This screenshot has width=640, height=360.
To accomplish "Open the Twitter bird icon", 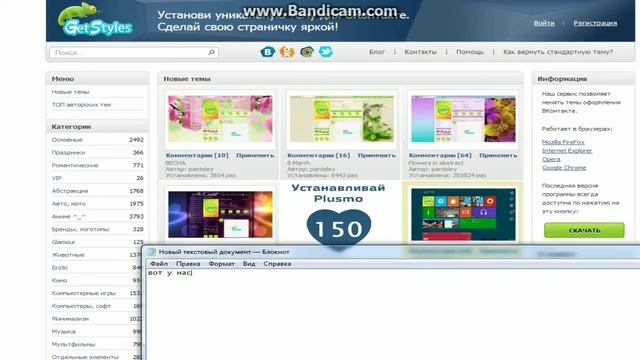I will pos(326,52).
